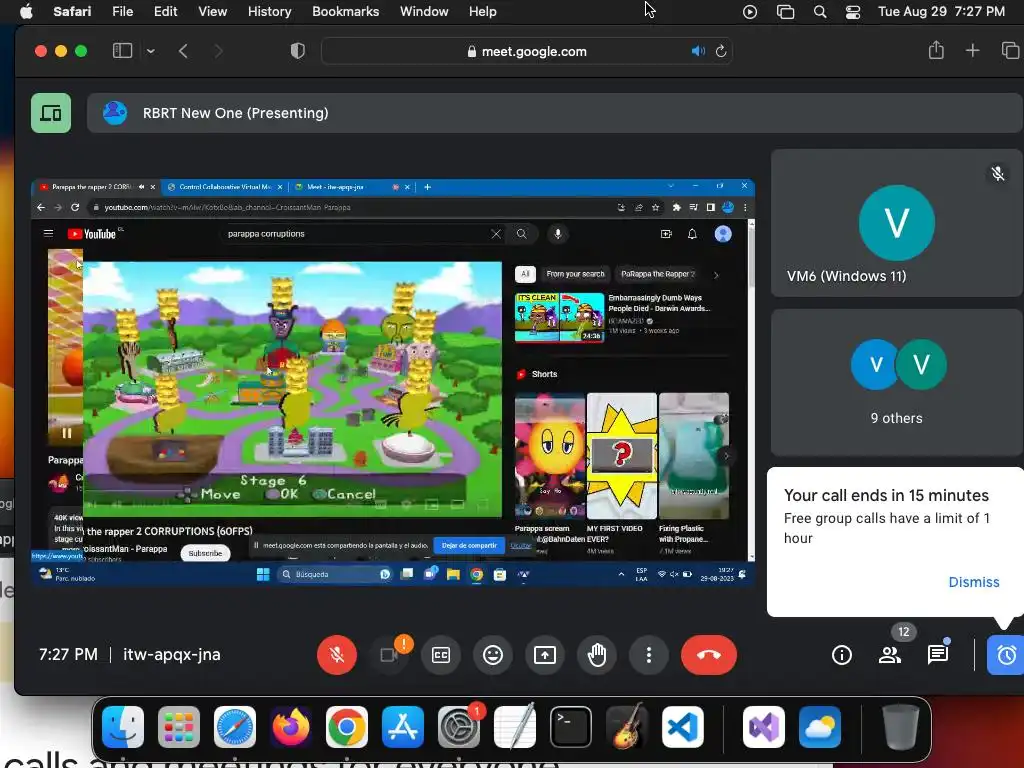Dismiss the call ending notice

[974, 582]
